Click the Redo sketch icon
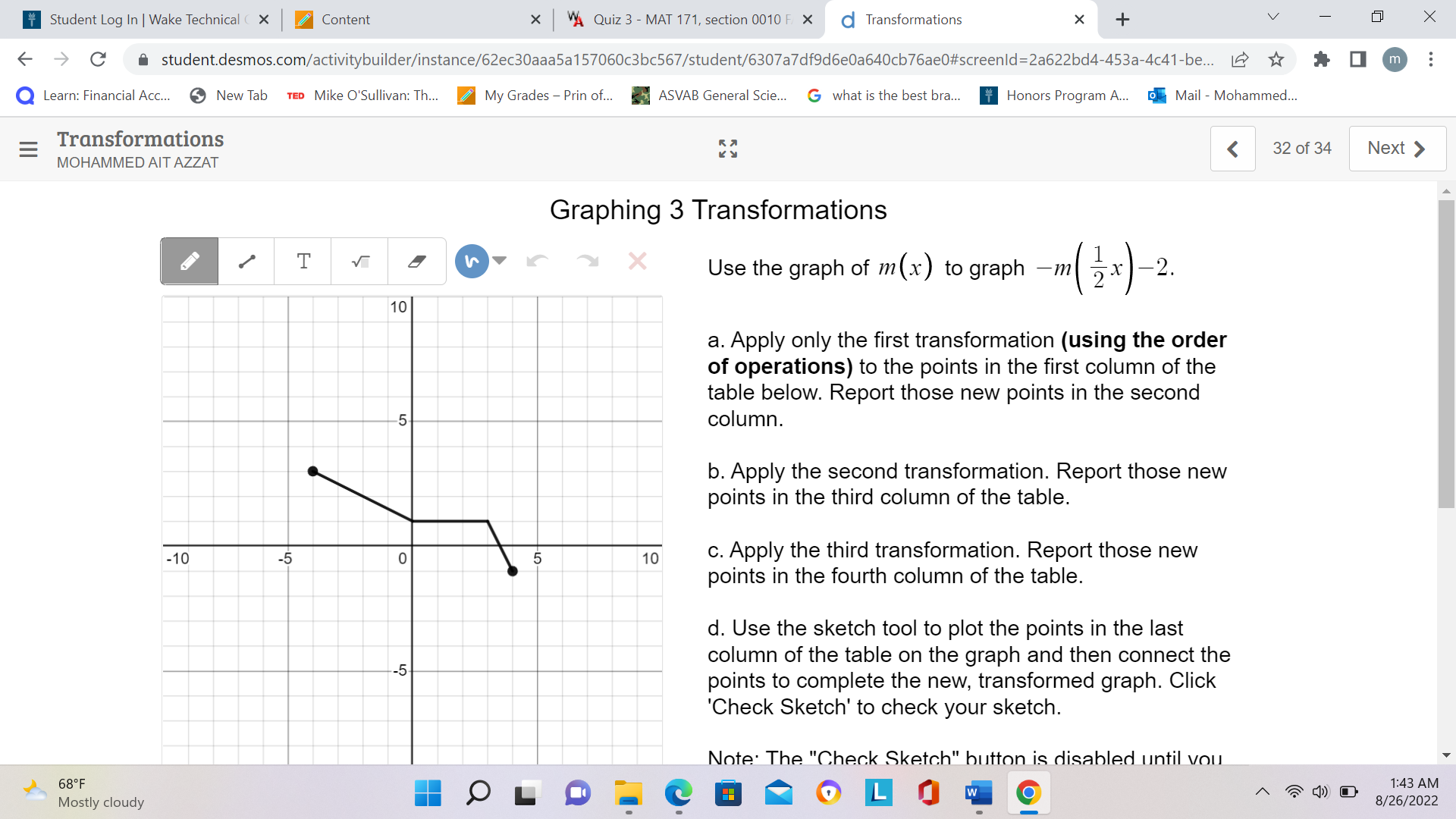This screenshot has width=1456, height=819. click(588, 261)
